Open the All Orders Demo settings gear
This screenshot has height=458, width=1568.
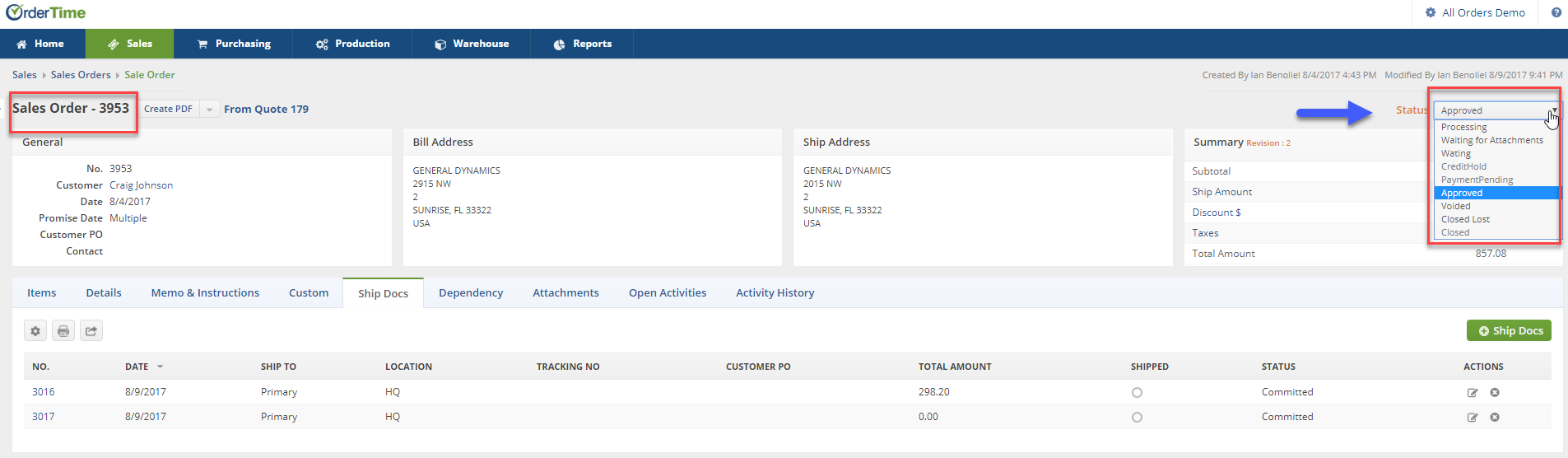point(1431,13)
